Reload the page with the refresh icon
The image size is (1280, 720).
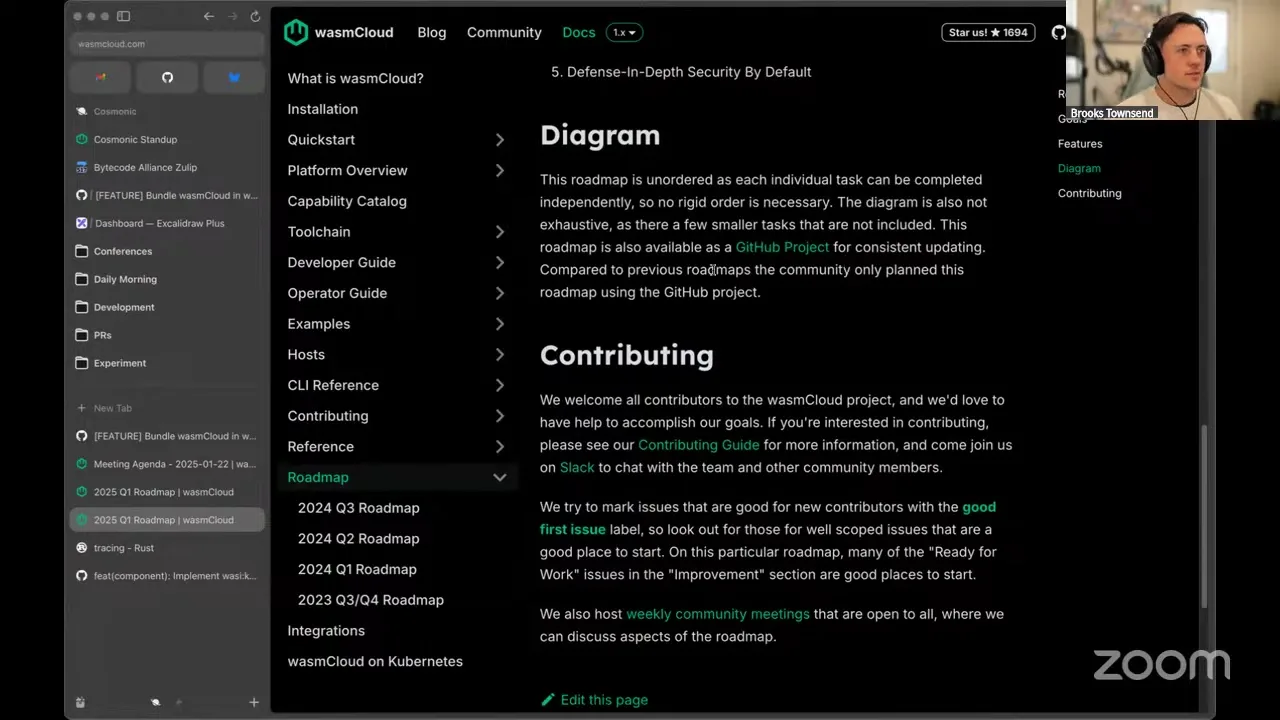coord(255,16)
